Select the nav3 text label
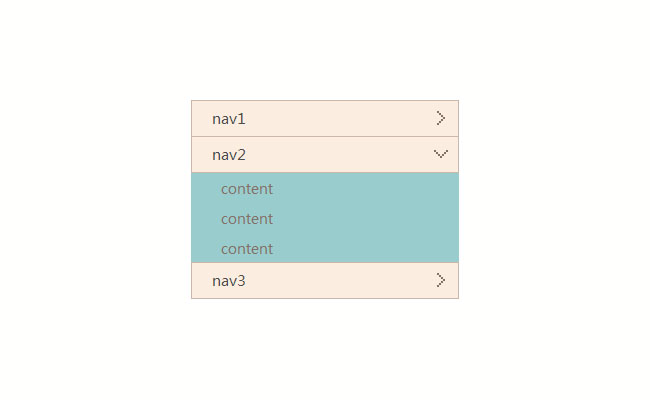Screen dimensions: 650x400 pos(229,281)
